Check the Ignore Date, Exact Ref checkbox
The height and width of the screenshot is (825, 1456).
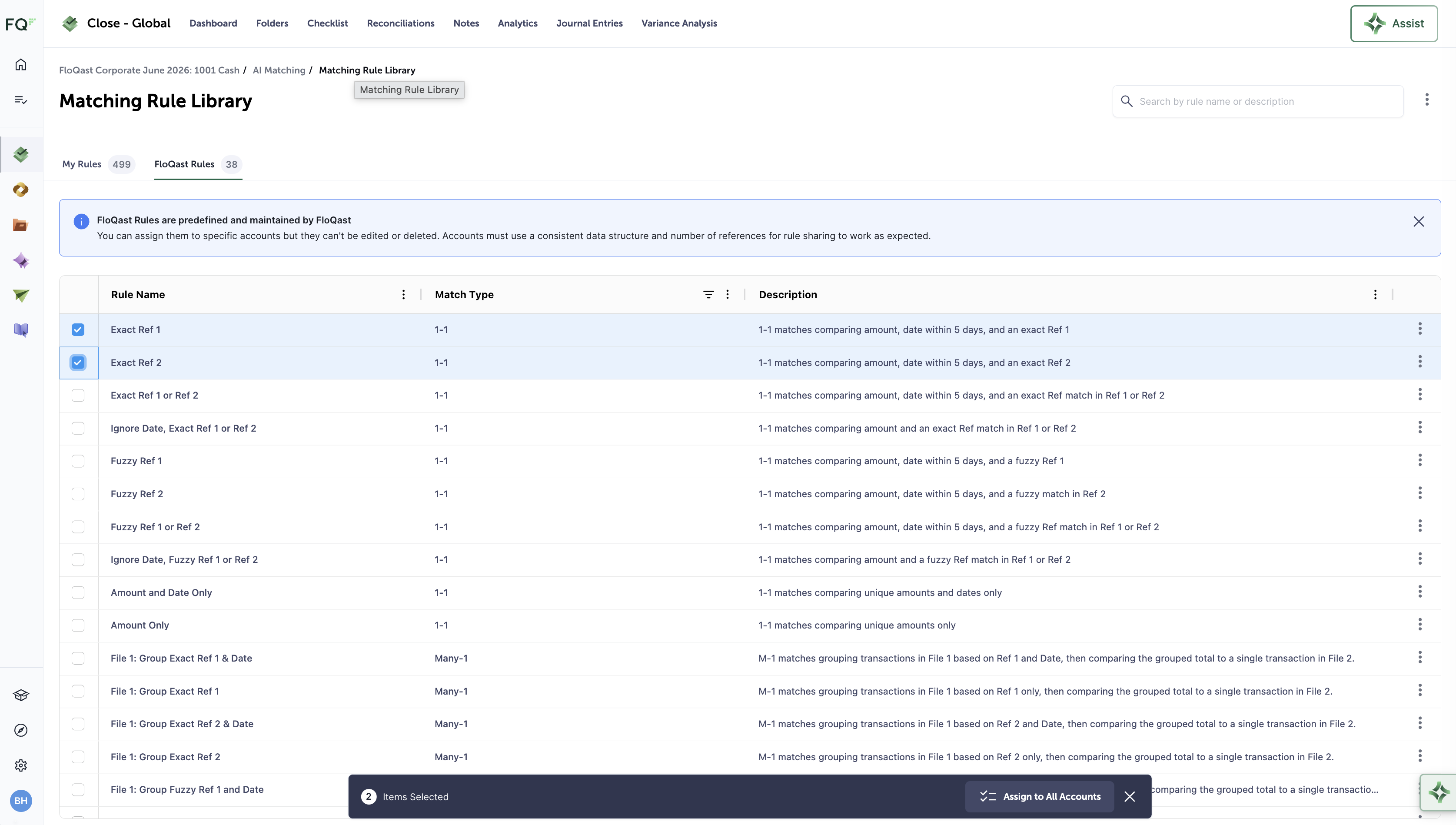click(x=78, y=429)
